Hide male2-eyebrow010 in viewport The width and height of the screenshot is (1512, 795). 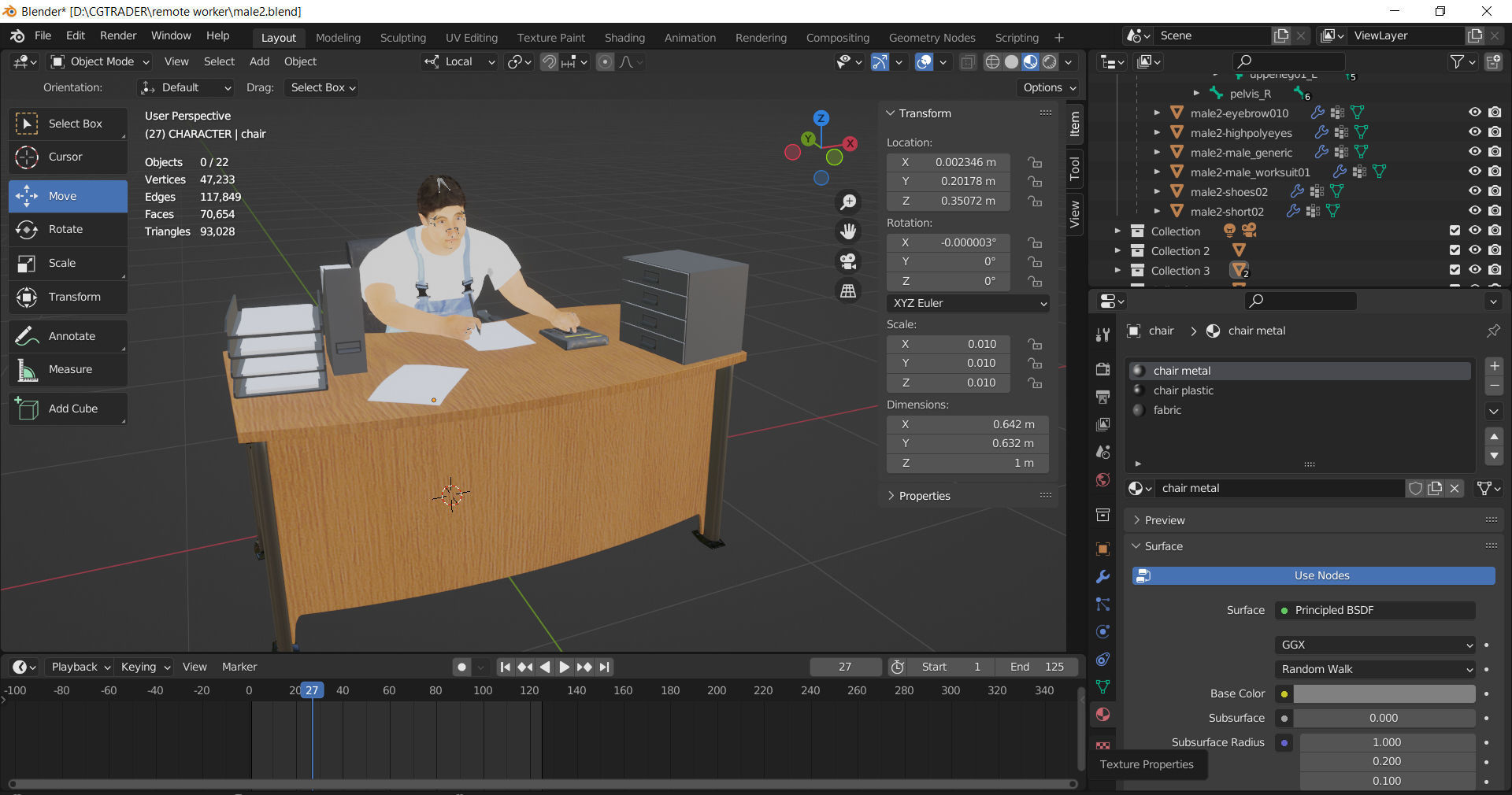click(1474, 113)
